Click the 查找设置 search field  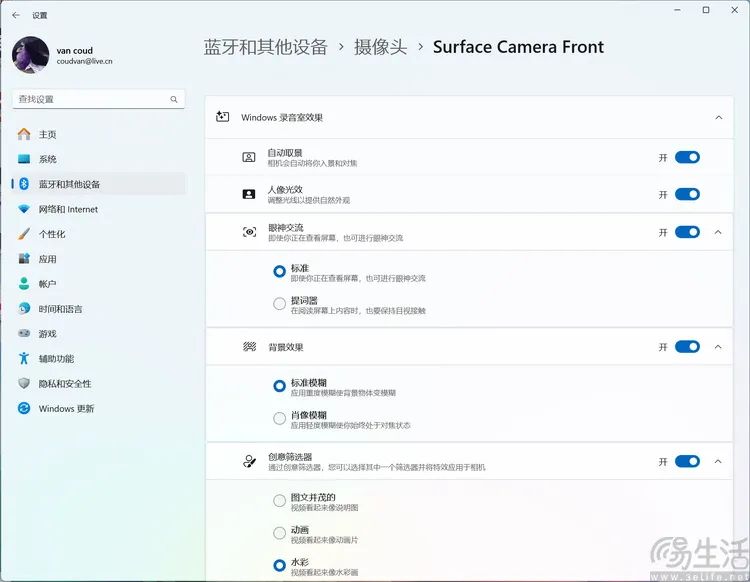[x=90, y=99]
